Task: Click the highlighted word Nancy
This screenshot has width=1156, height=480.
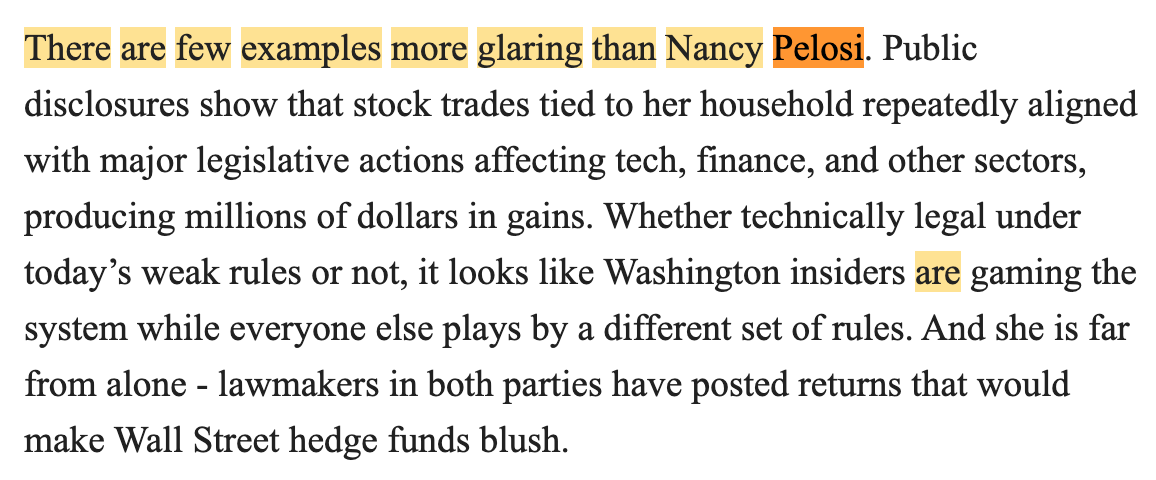Action: pos(714,49)
